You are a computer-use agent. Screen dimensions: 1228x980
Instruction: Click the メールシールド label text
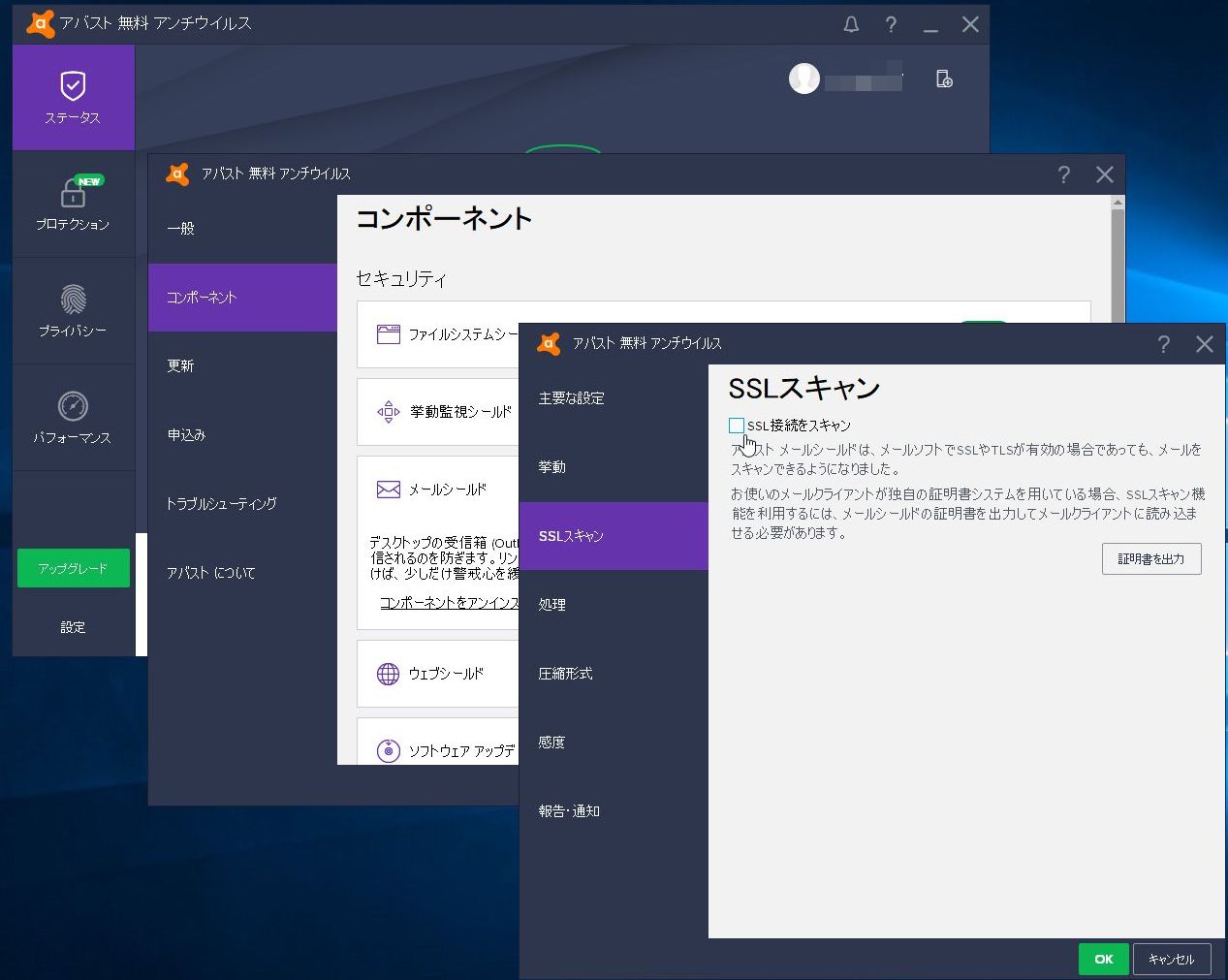pos(448,490)
